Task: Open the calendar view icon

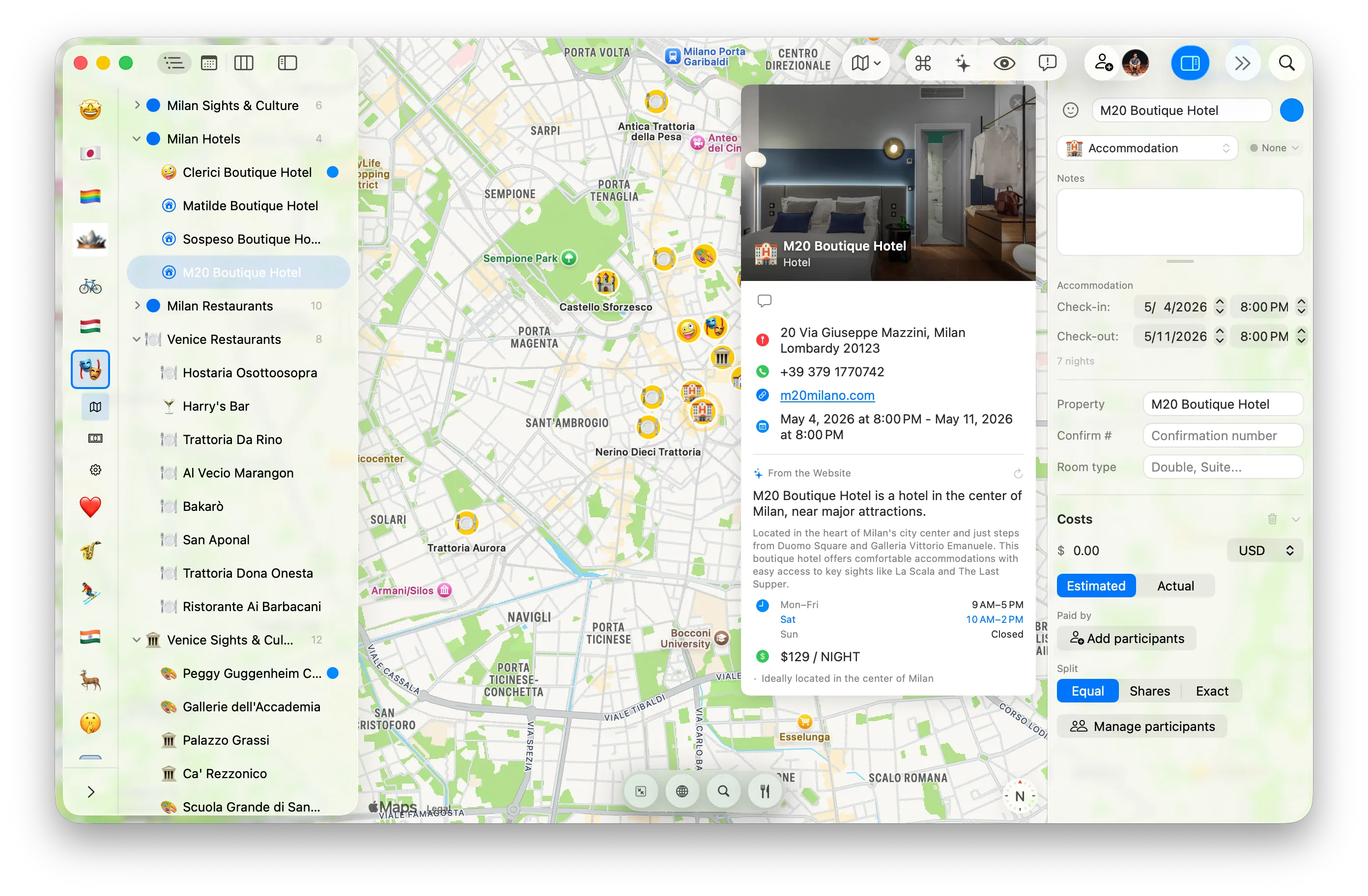Action: 209,63
